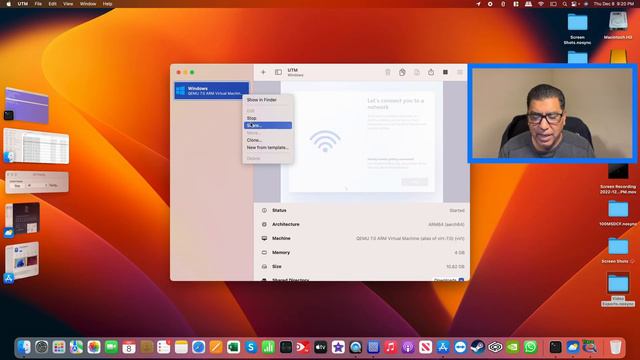Screen dimensions: 640x360
Task: Click the chip icon beside Architecture
Action: click(x=264, y=224)
